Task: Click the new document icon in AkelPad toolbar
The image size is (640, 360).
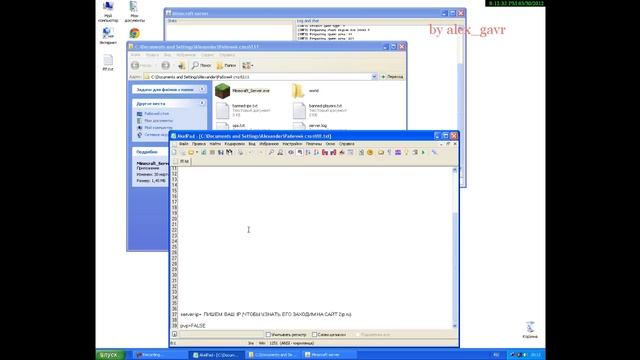Action: coord(174,152)
